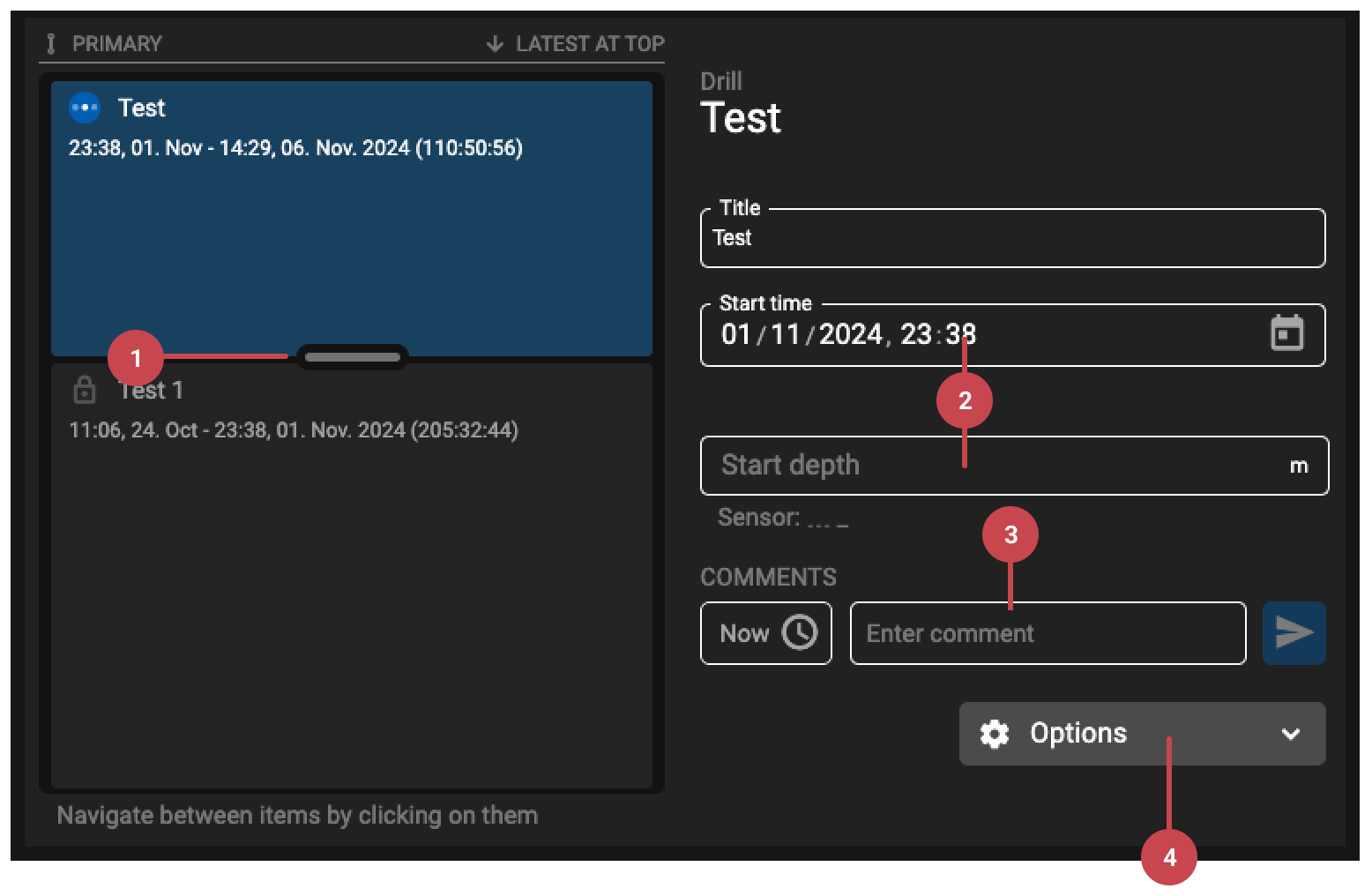Expand the Options chevron arrow
This screenshot has height=896, width=1372.
(x=1290, y=734)
